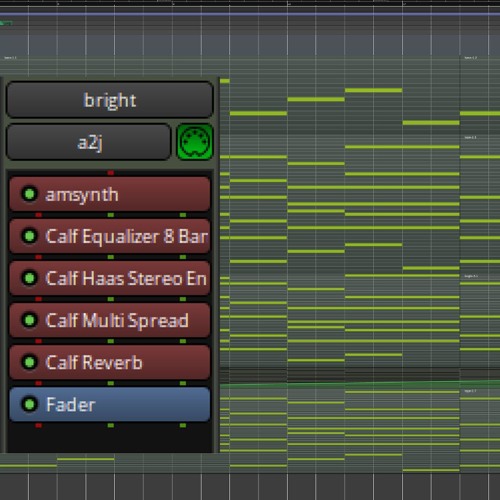
Task: Select the blue Fader processor entry
Action: [x=110, y=404]
